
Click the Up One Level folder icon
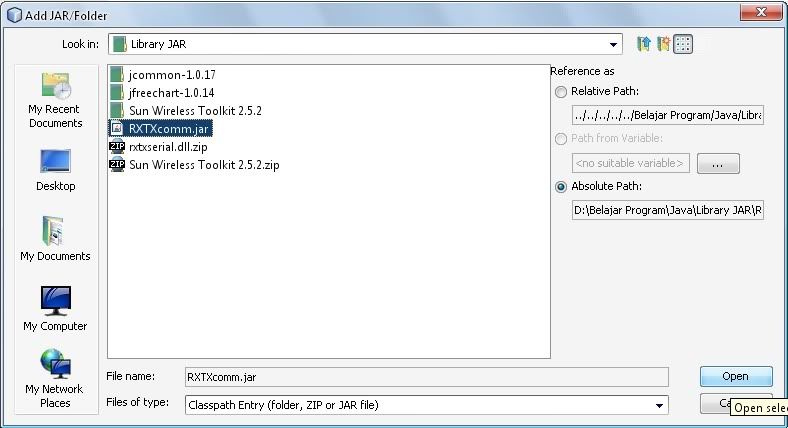point(644,44)
